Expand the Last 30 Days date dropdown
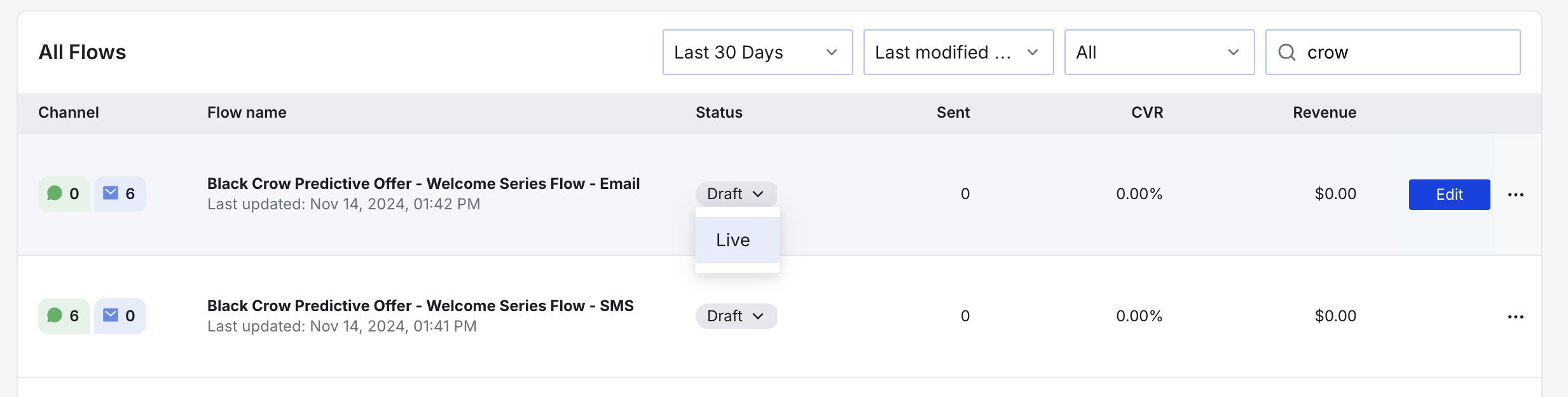Screen dimensions: 1568x397 (757, 52)
